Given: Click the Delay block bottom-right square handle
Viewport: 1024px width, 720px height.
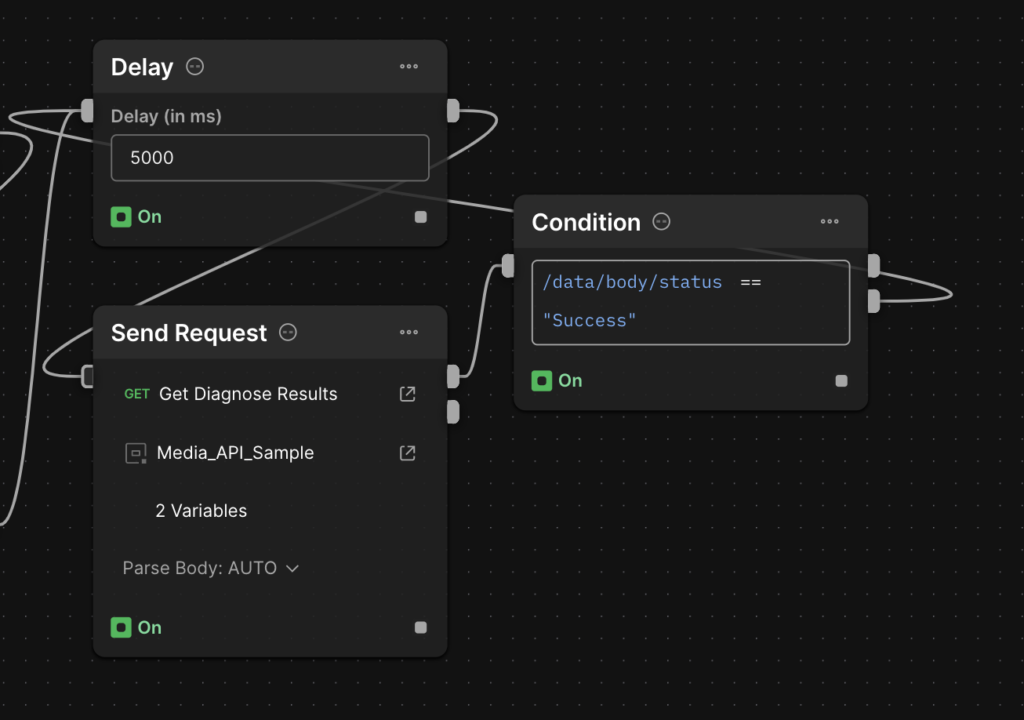Looking at the screenshot, I should point(421,217).
